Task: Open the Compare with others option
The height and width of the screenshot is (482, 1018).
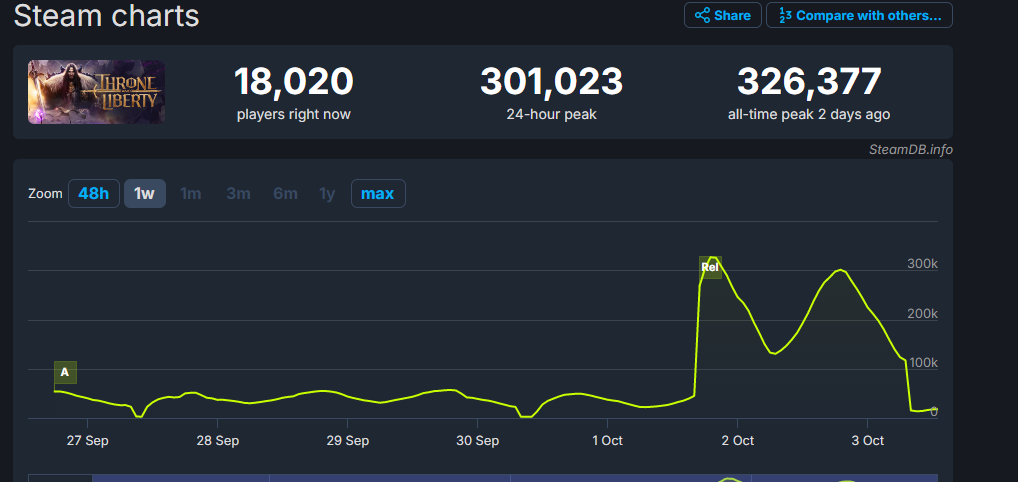Action: click(x=859, y=15)
